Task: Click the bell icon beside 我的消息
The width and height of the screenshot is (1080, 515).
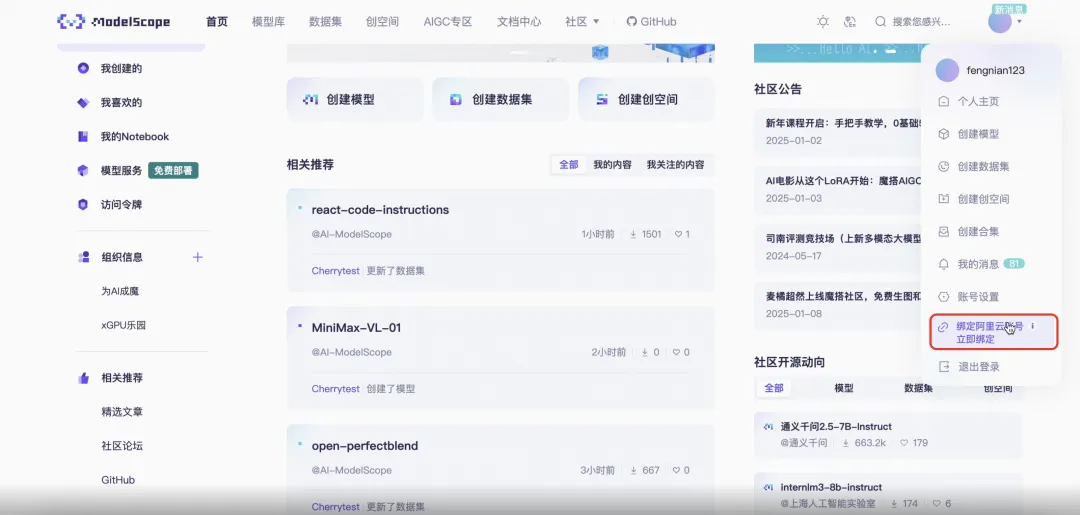Action: (944, 264)
